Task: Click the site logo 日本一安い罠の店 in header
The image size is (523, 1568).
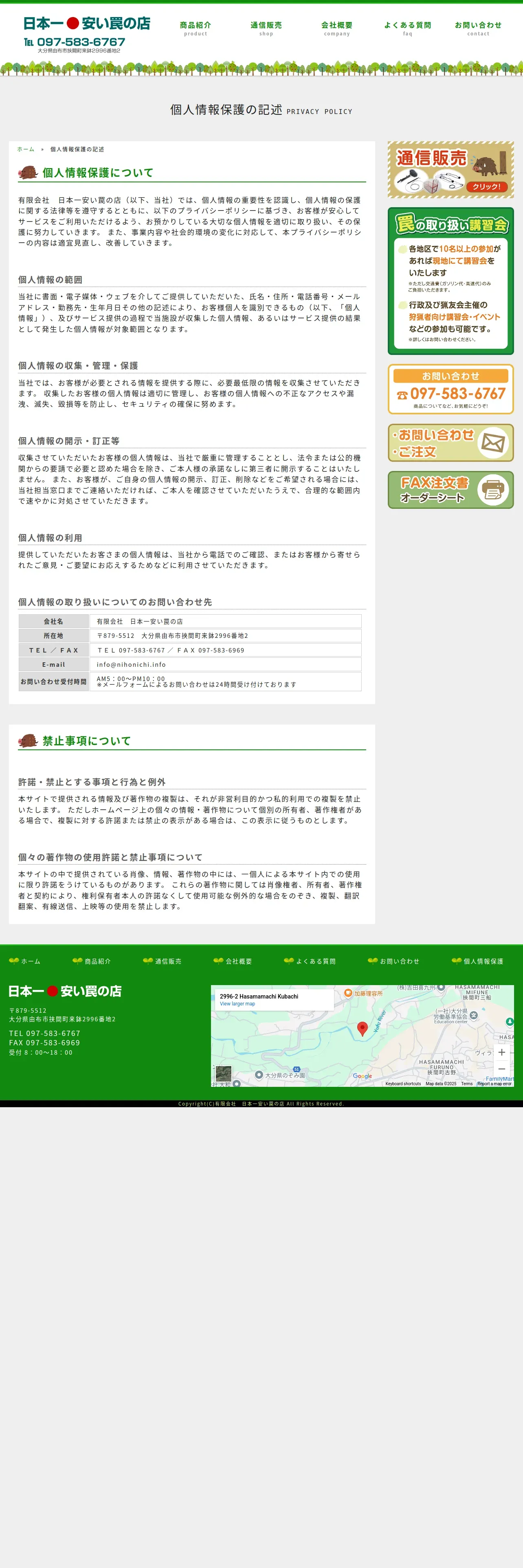Action: coord(86,24)
